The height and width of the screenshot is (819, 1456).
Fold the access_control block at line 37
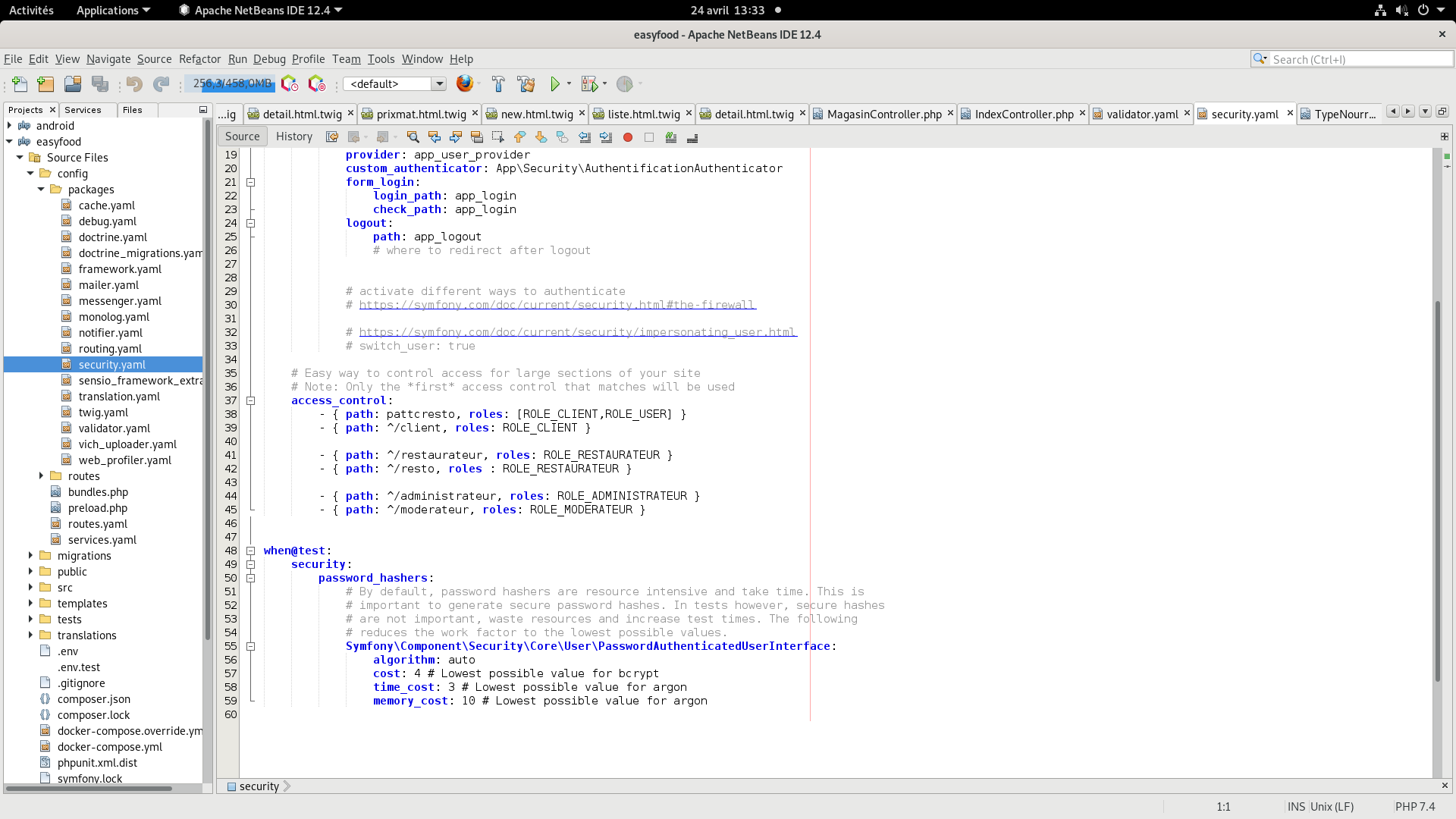pos(251,400)
